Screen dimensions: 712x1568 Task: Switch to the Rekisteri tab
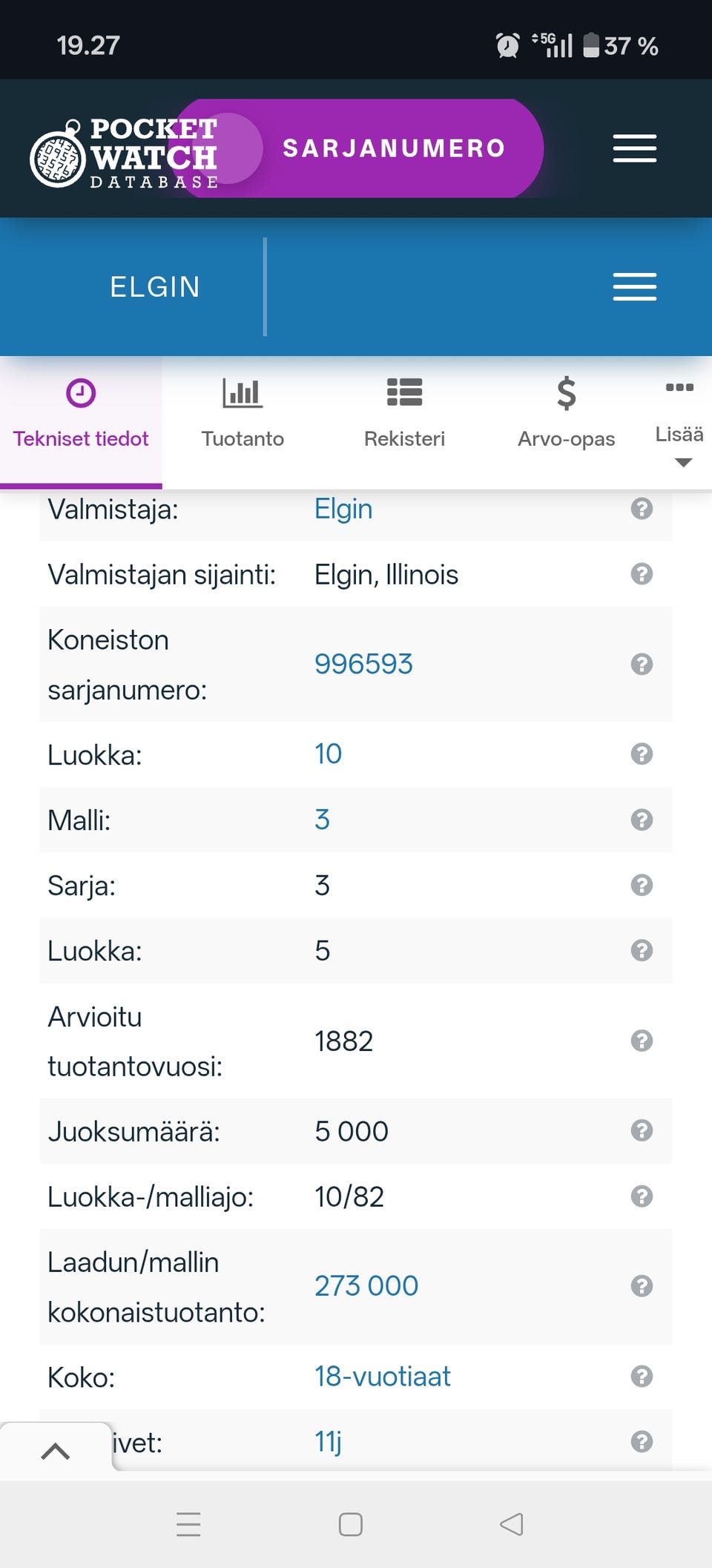[x=405, y=414]
